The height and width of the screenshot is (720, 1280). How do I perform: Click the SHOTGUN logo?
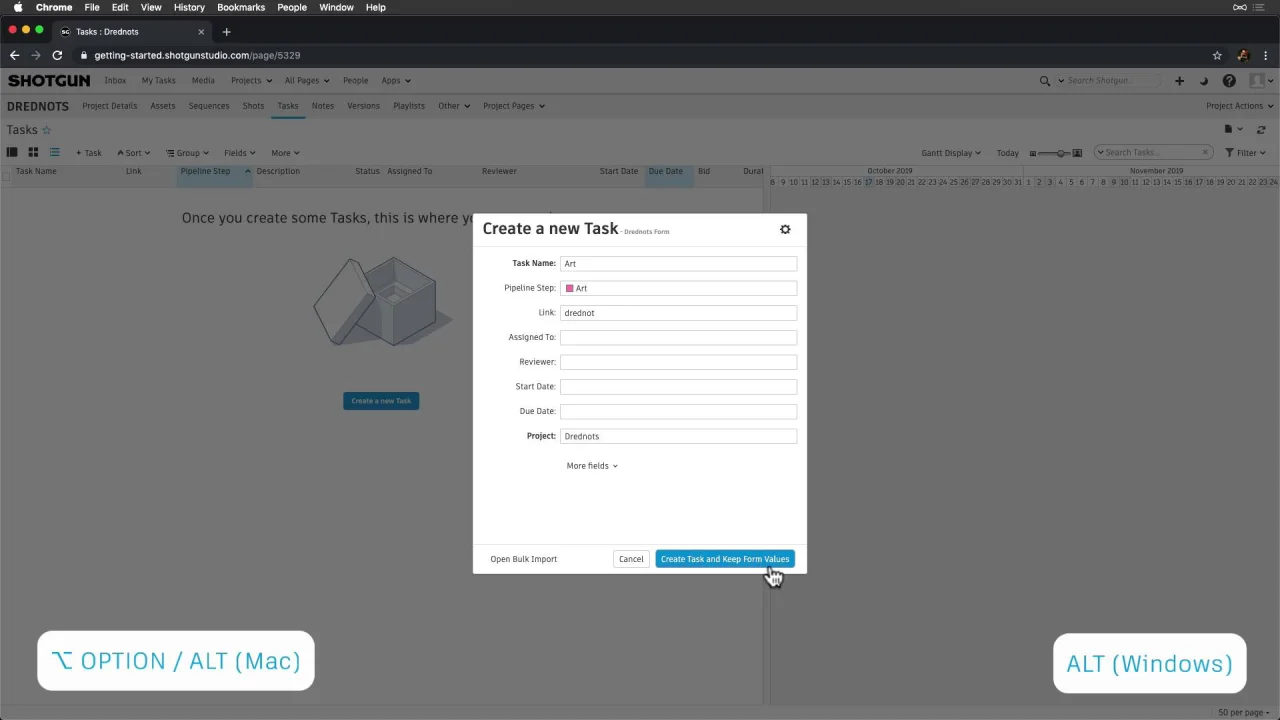[x=49, y=81]
